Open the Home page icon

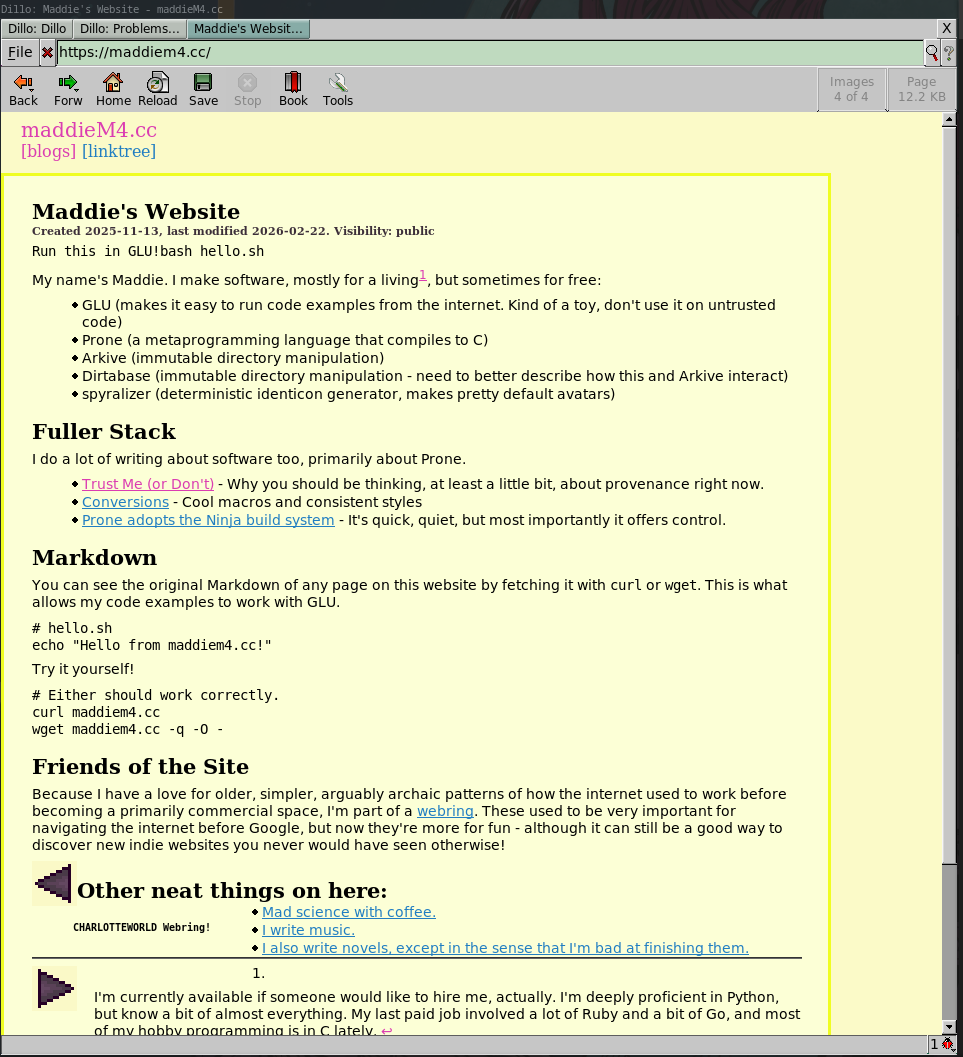pyautogui.click(x=113, y=82)
